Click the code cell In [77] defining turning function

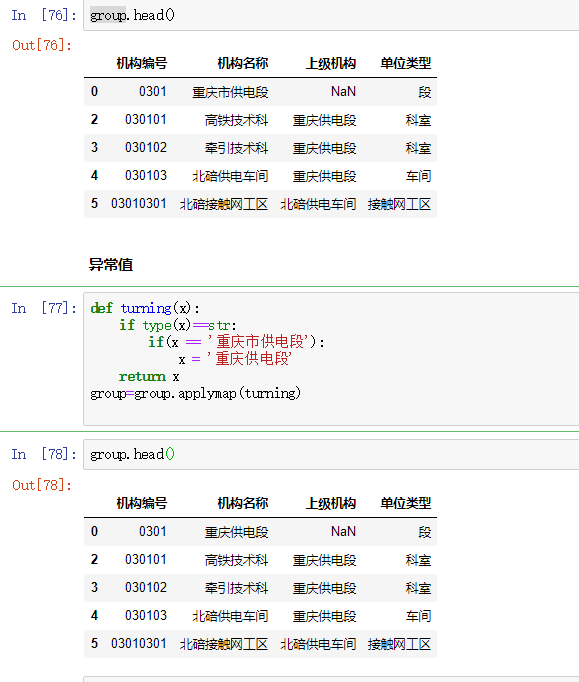pos(331,359)
